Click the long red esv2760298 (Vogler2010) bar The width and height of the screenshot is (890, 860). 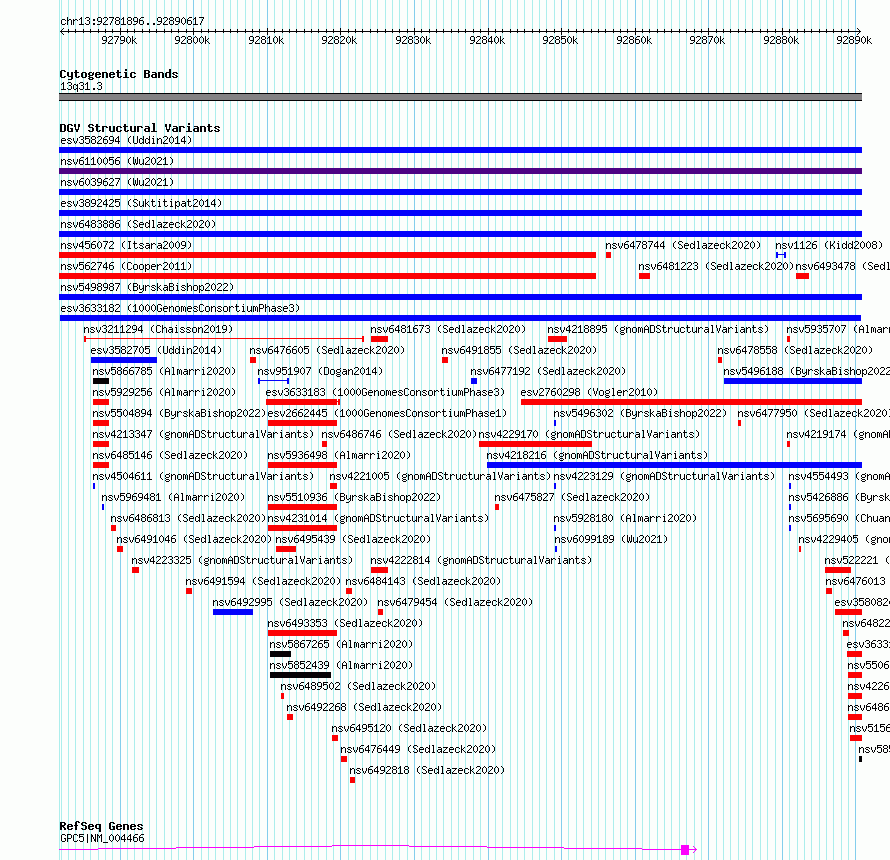pyautogui.click(x=691, y=402)
